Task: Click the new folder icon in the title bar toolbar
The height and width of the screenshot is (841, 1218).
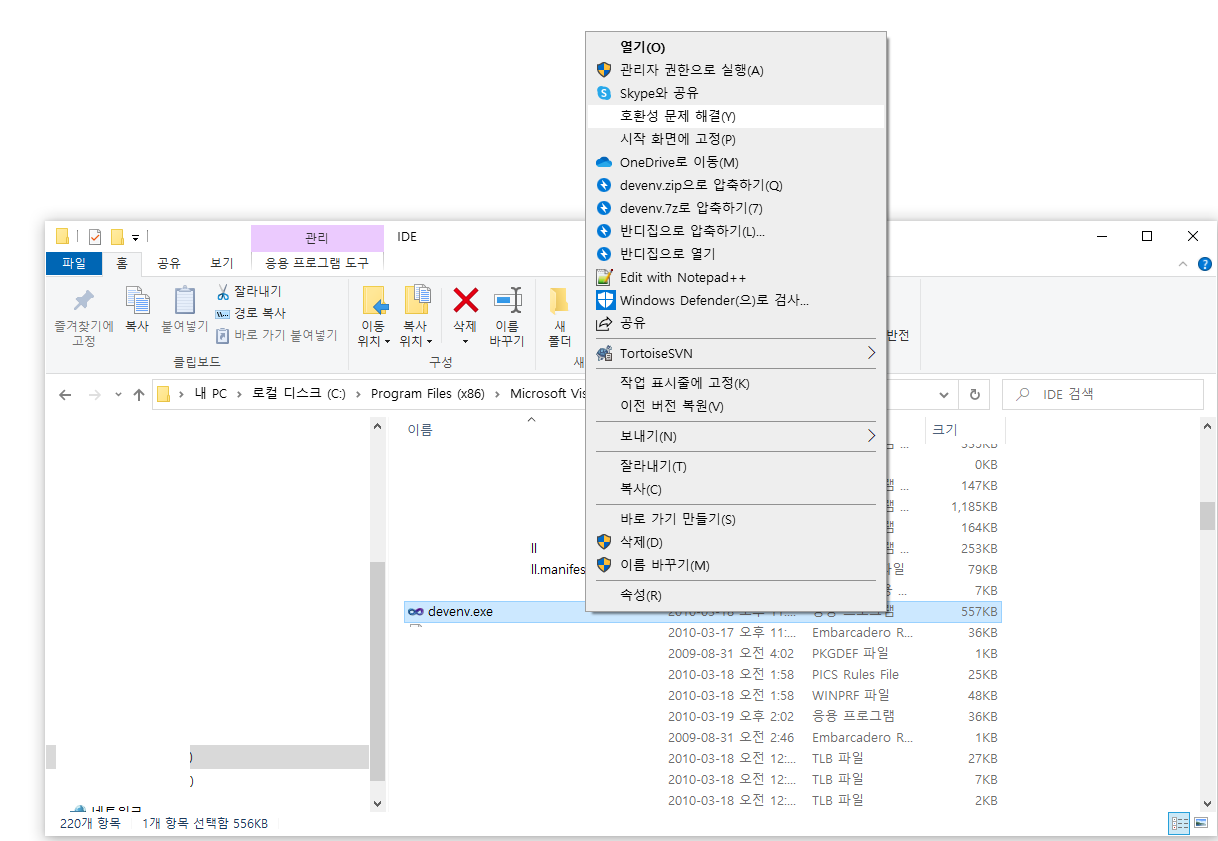Action: [117, 237]
